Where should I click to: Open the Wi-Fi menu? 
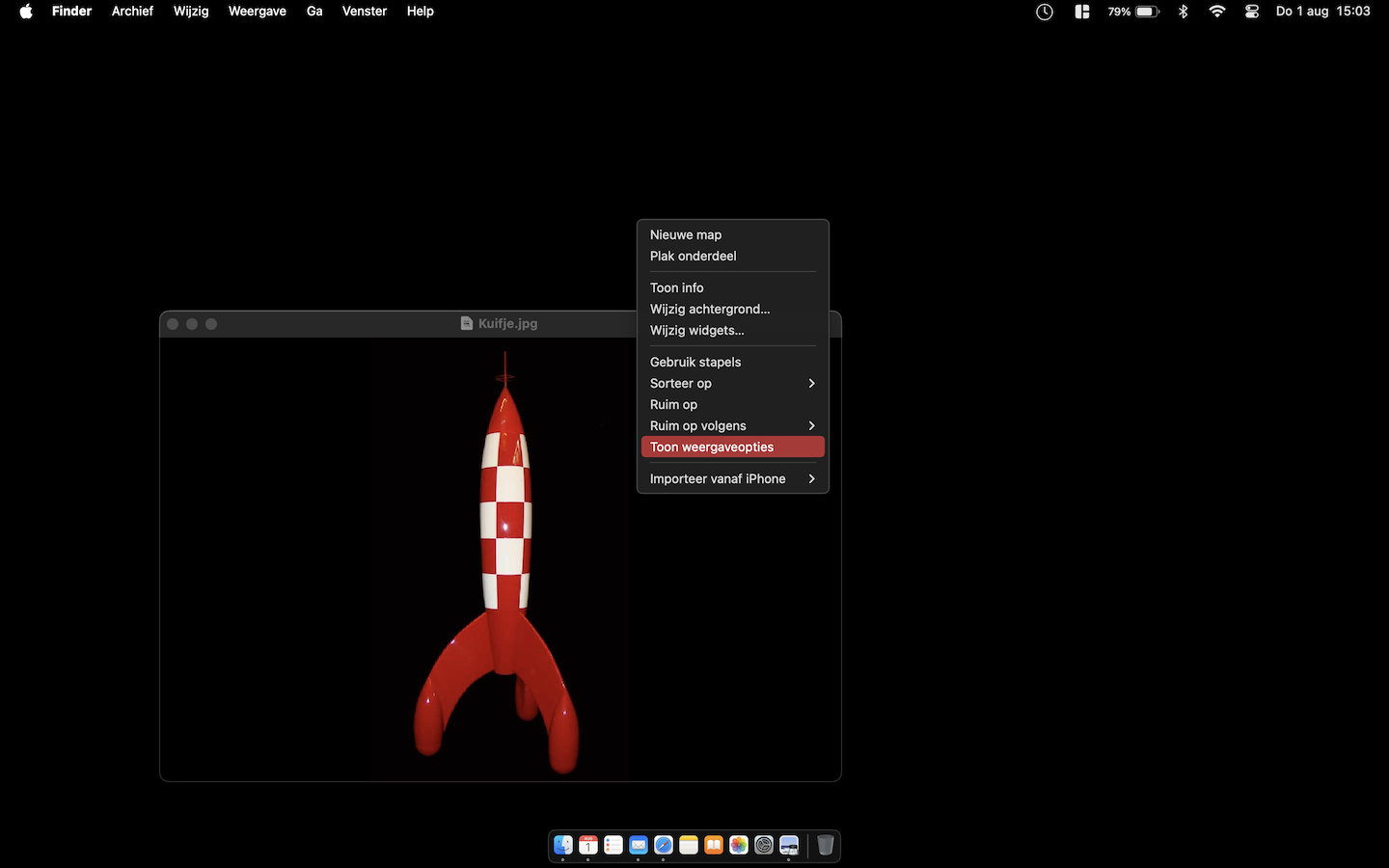click(1217, 12)
